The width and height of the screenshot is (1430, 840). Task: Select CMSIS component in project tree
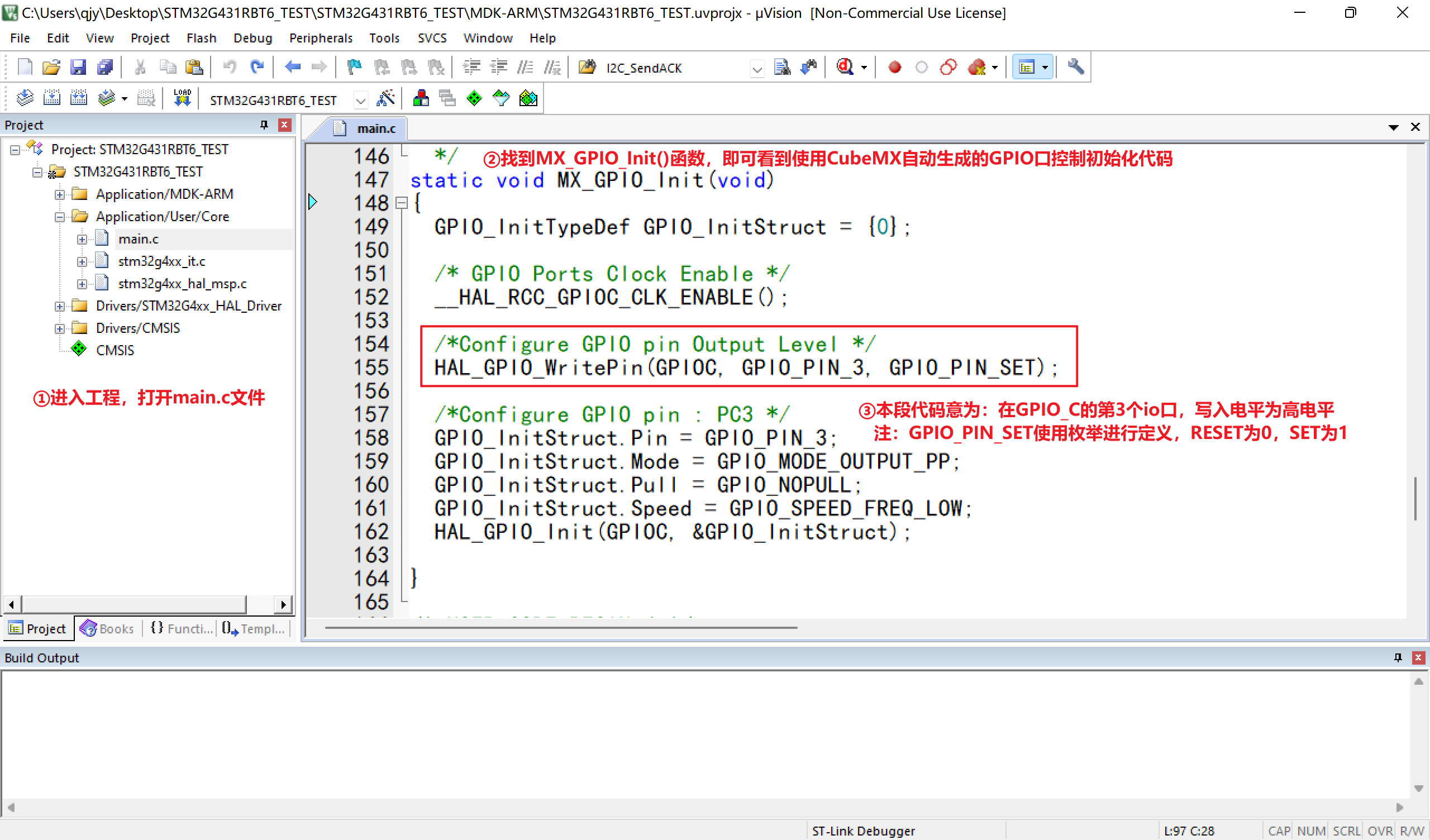click(115, 351)
